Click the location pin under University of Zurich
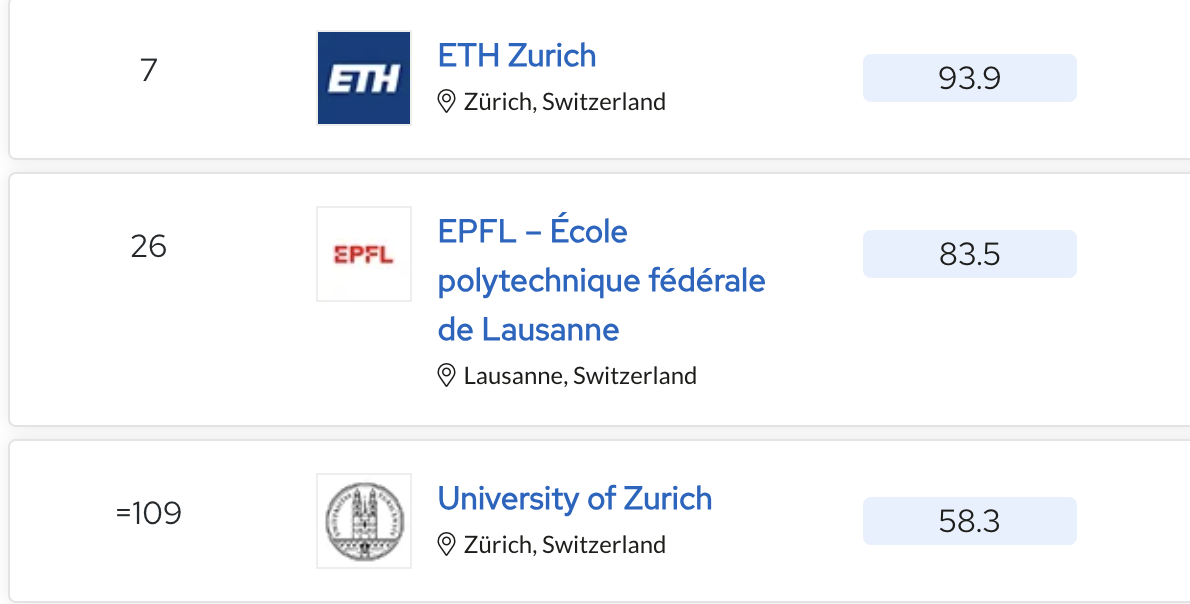This screenshot has width=1190, height=604. tap(446, 545)
